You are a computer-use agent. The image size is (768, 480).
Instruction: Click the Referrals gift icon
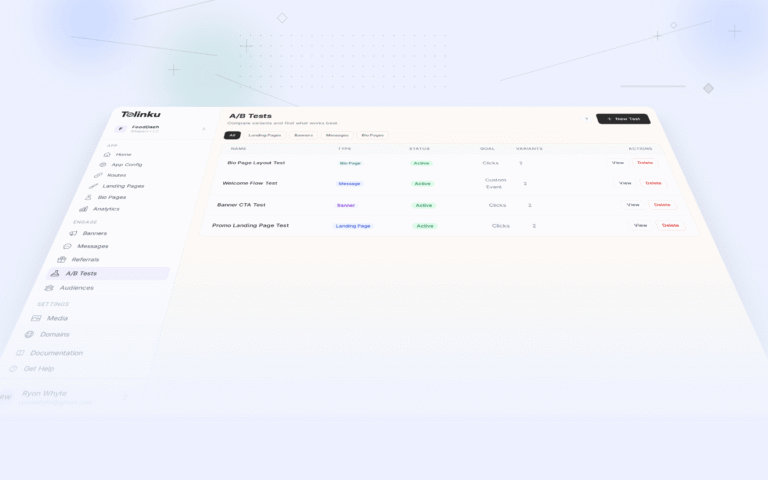point(61,260)
